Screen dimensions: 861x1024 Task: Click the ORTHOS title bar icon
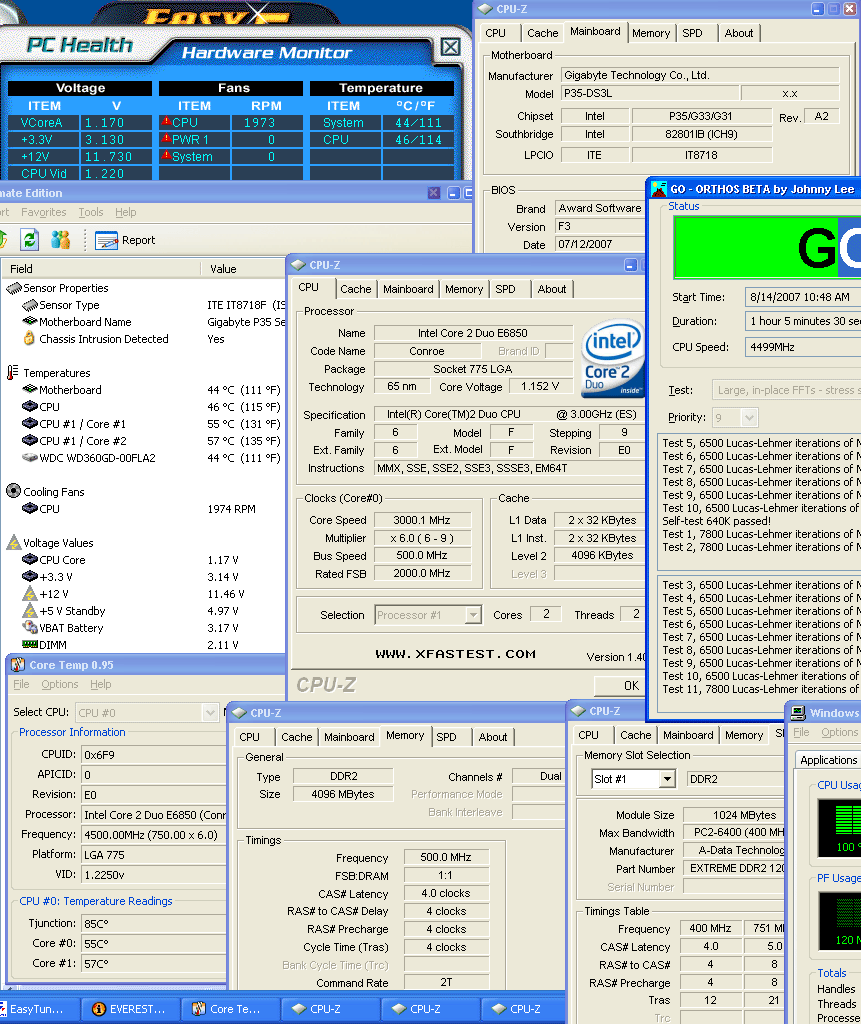click(658, 189)
